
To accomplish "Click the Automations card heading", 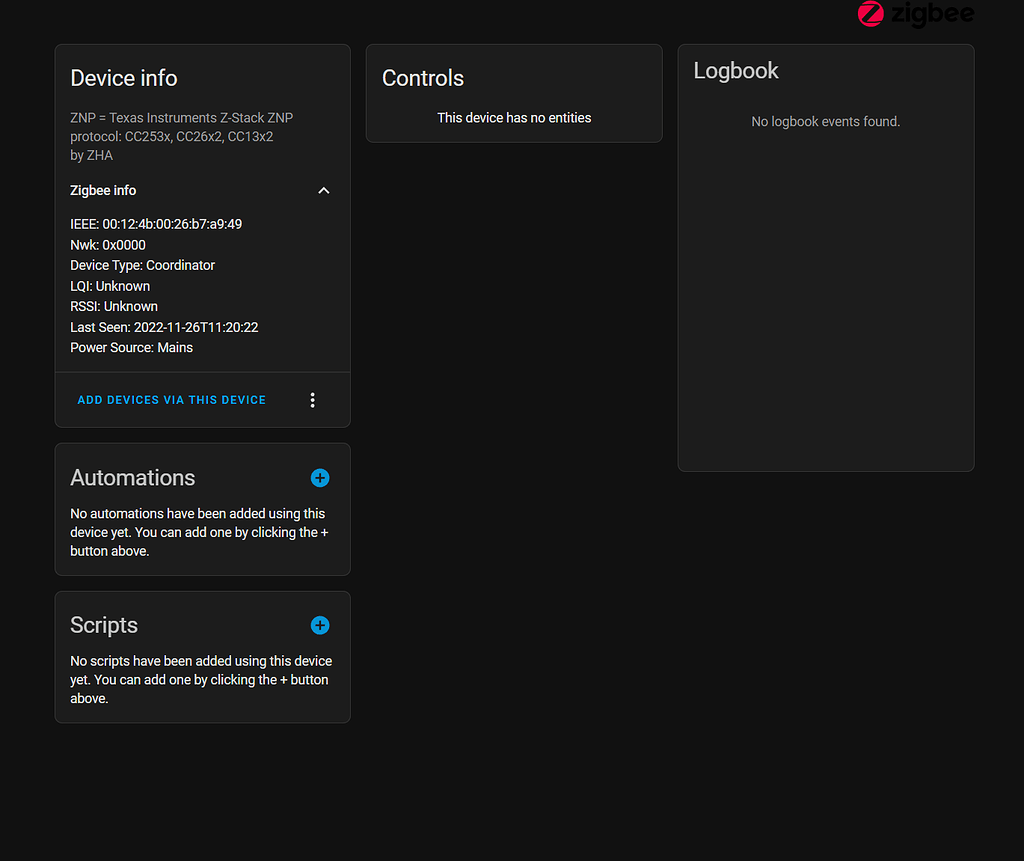I will pyautogui.click(x=133, y=478).
